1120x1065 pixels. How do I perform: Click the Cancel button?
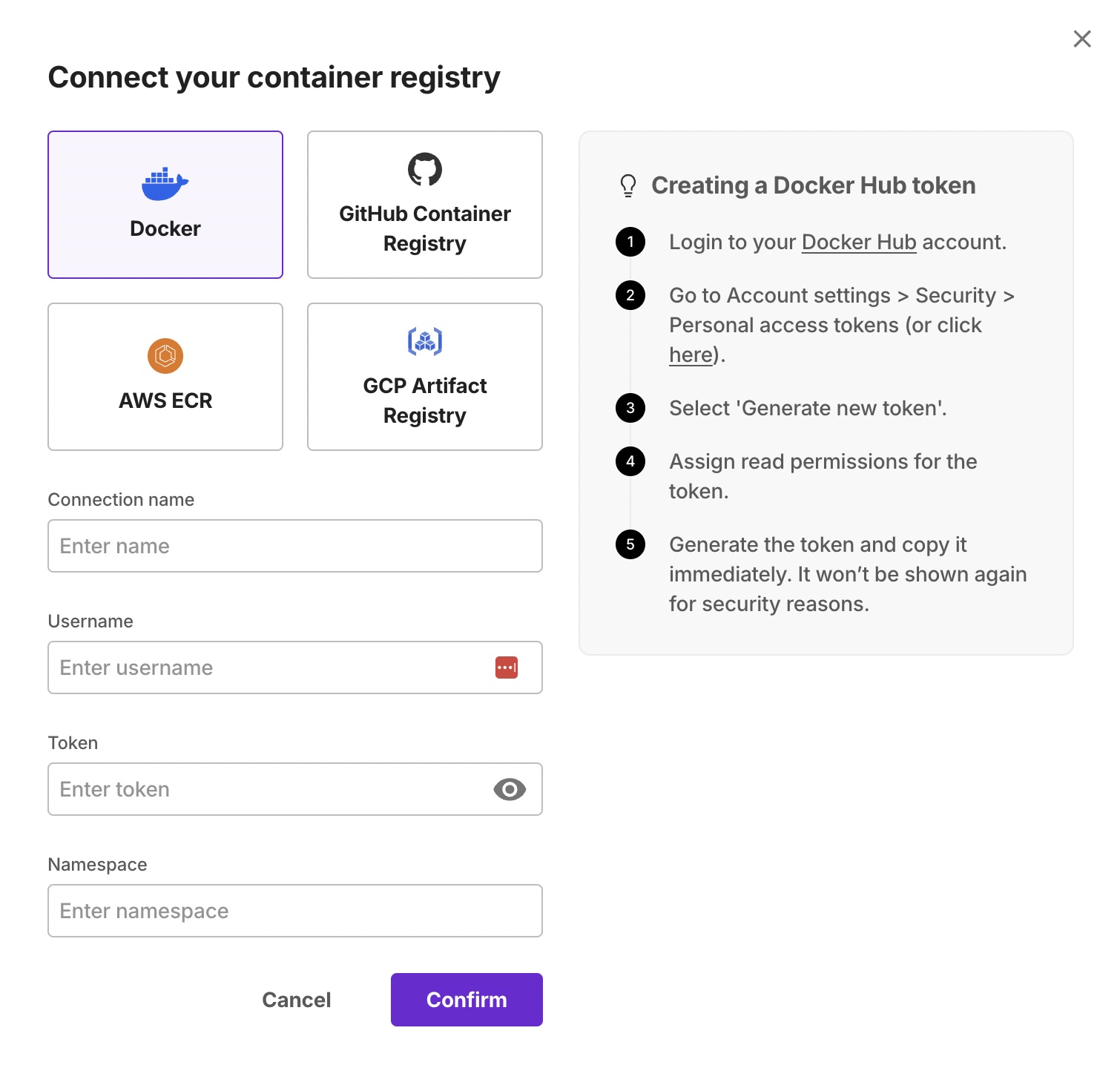[297, 1000]
